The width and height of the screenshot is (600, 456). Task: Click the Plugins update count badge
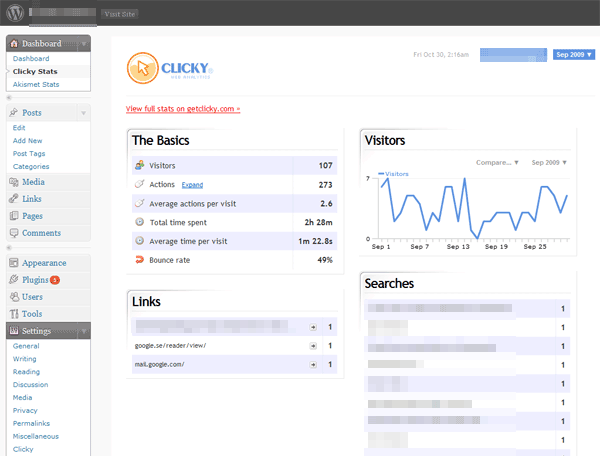point(55,280)
